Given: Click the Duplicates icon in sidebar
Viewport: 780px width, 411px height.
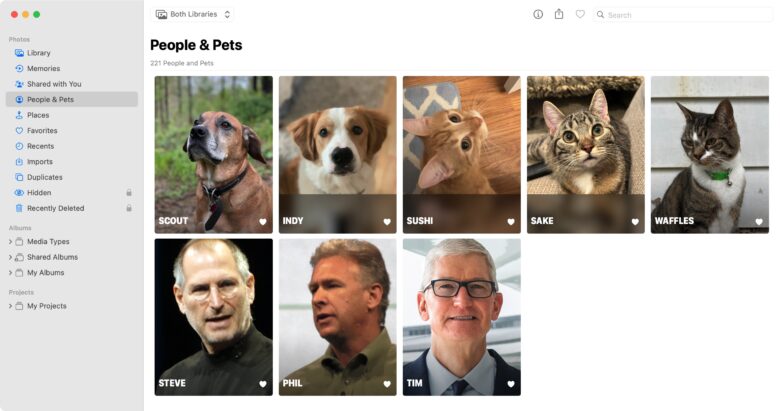Looking at the screenshot, I should tap(19, 177).
